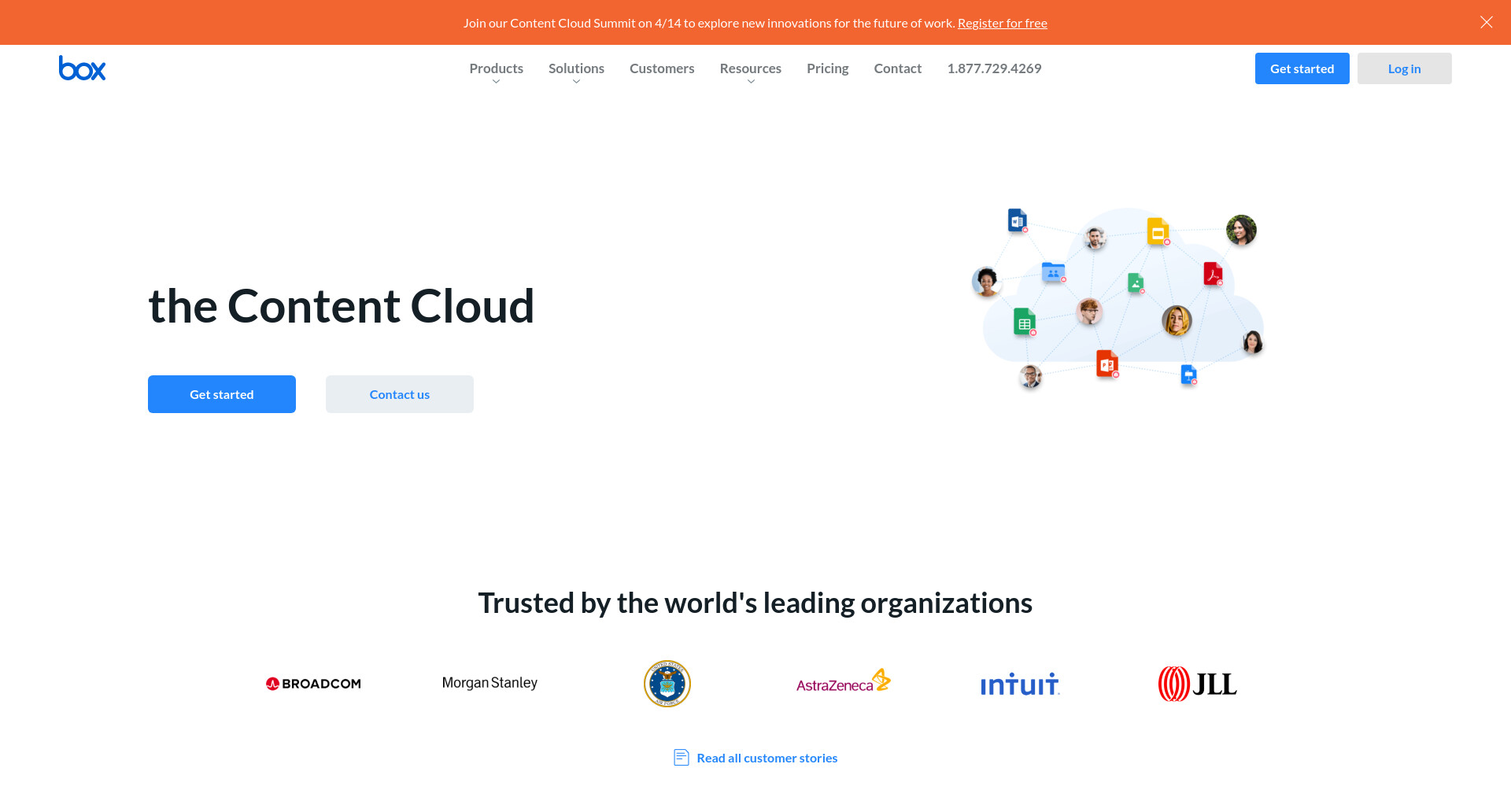Click the US Air Force seal logo
The height and width of the screenshot is (812, 1511).
[667, 684]
